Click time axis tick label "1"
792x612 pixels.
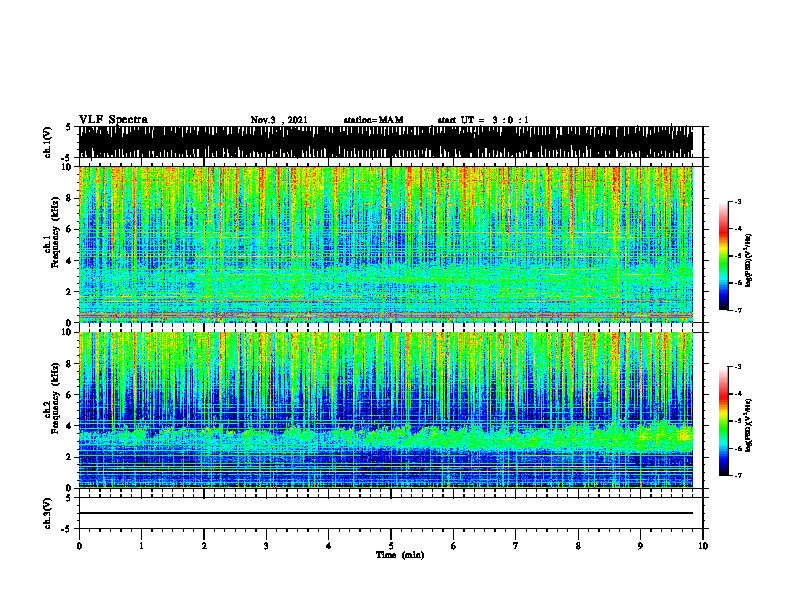pos(141,546)
